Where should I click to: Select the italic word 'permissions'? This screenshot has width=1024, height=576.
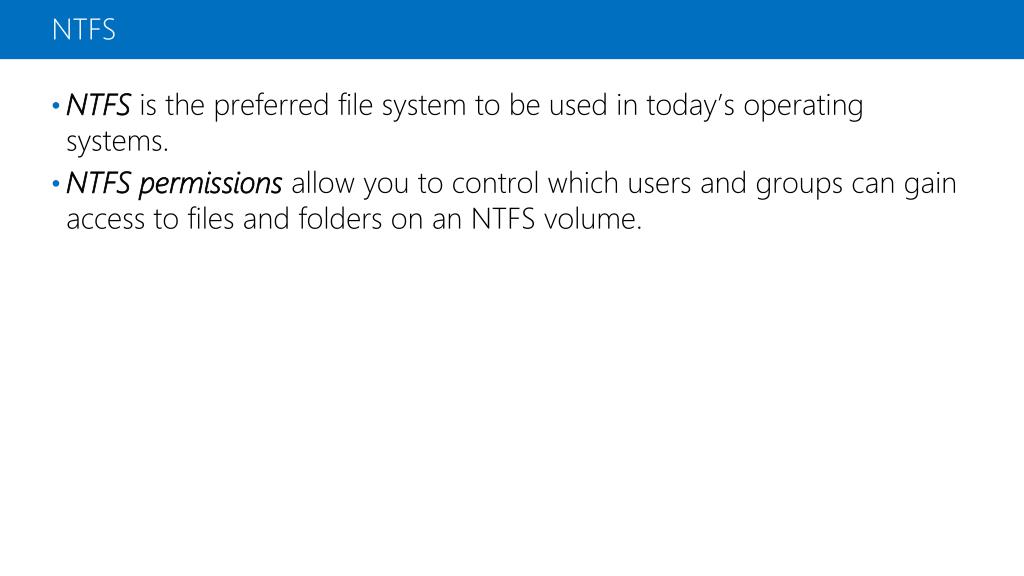pyautogui.click(x=210, y=185)
